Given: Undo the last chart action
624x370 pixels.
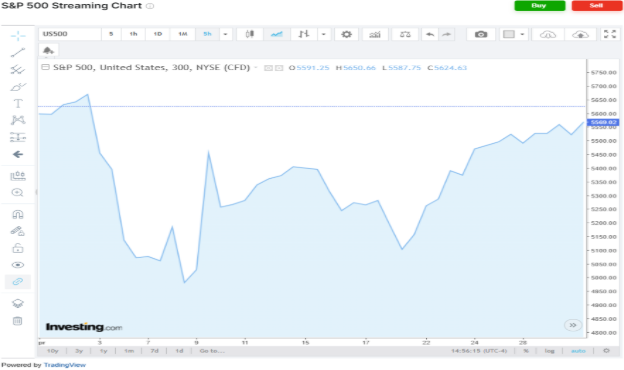Looking at the screenshot, I should [430, 34].
